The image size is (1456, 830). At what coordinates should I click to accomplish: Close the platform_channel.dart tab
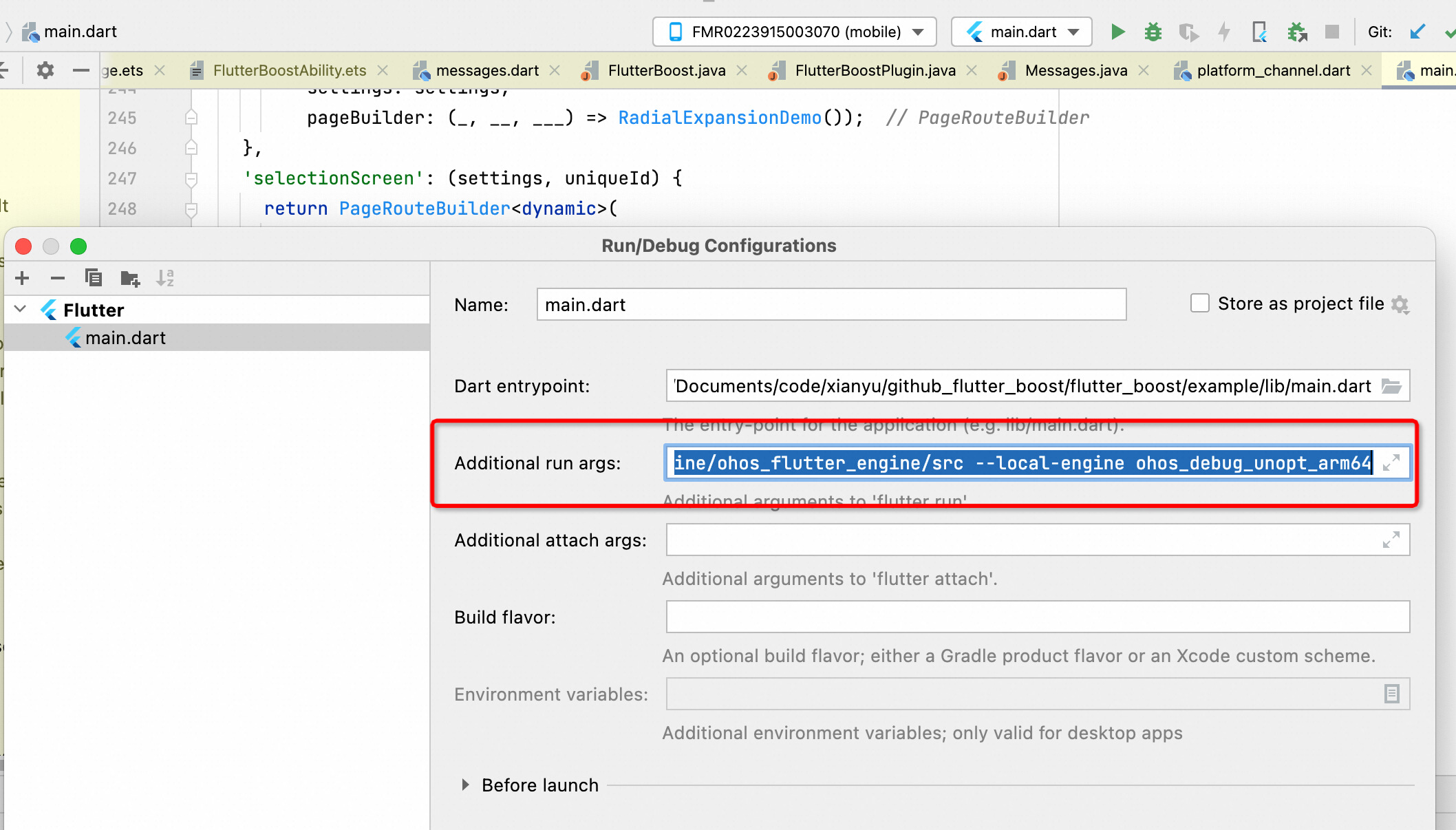(1367, 70)
